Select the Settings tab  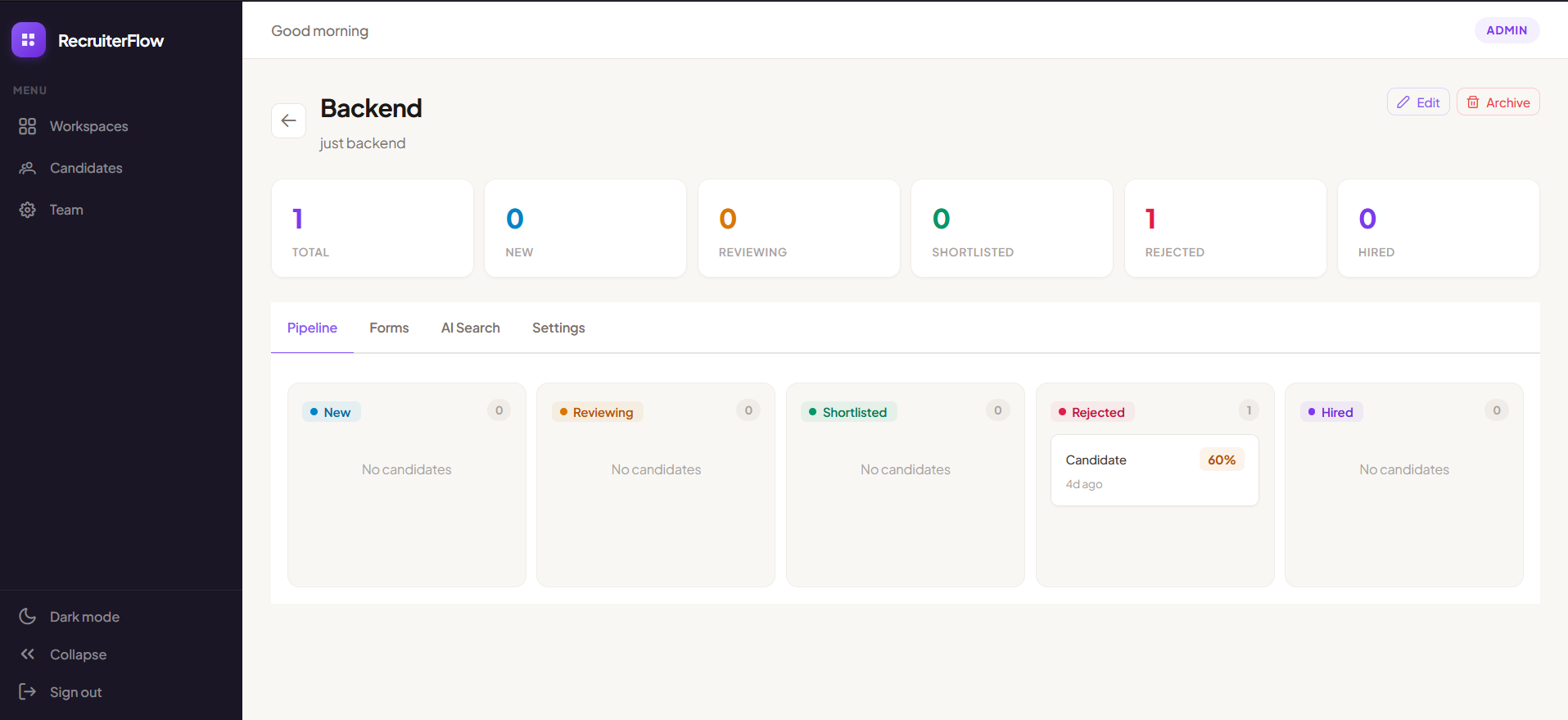tap(558, 328)
